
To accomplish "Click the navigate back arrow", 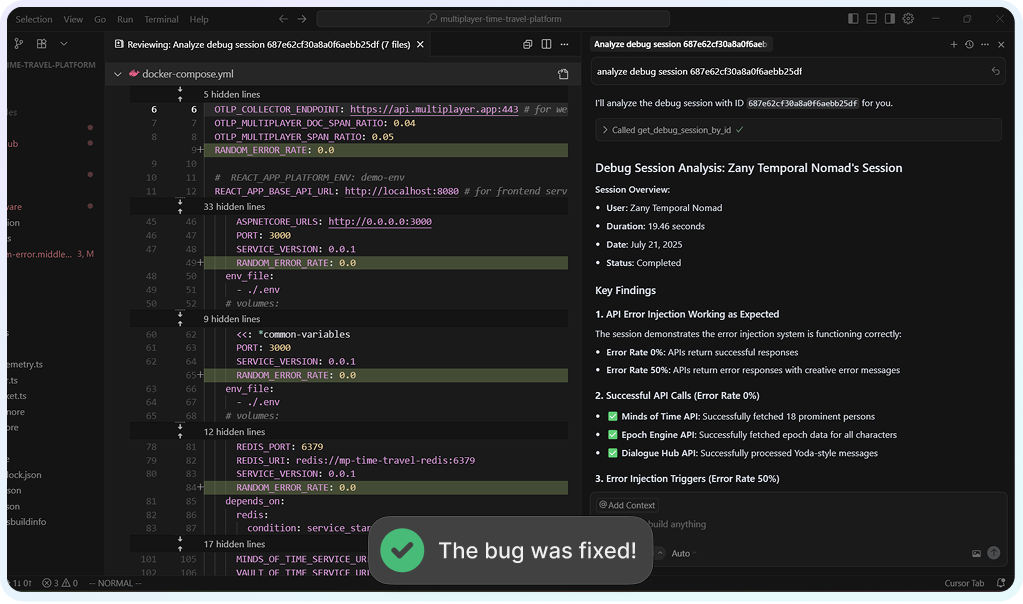I will [x=283, y=19].
